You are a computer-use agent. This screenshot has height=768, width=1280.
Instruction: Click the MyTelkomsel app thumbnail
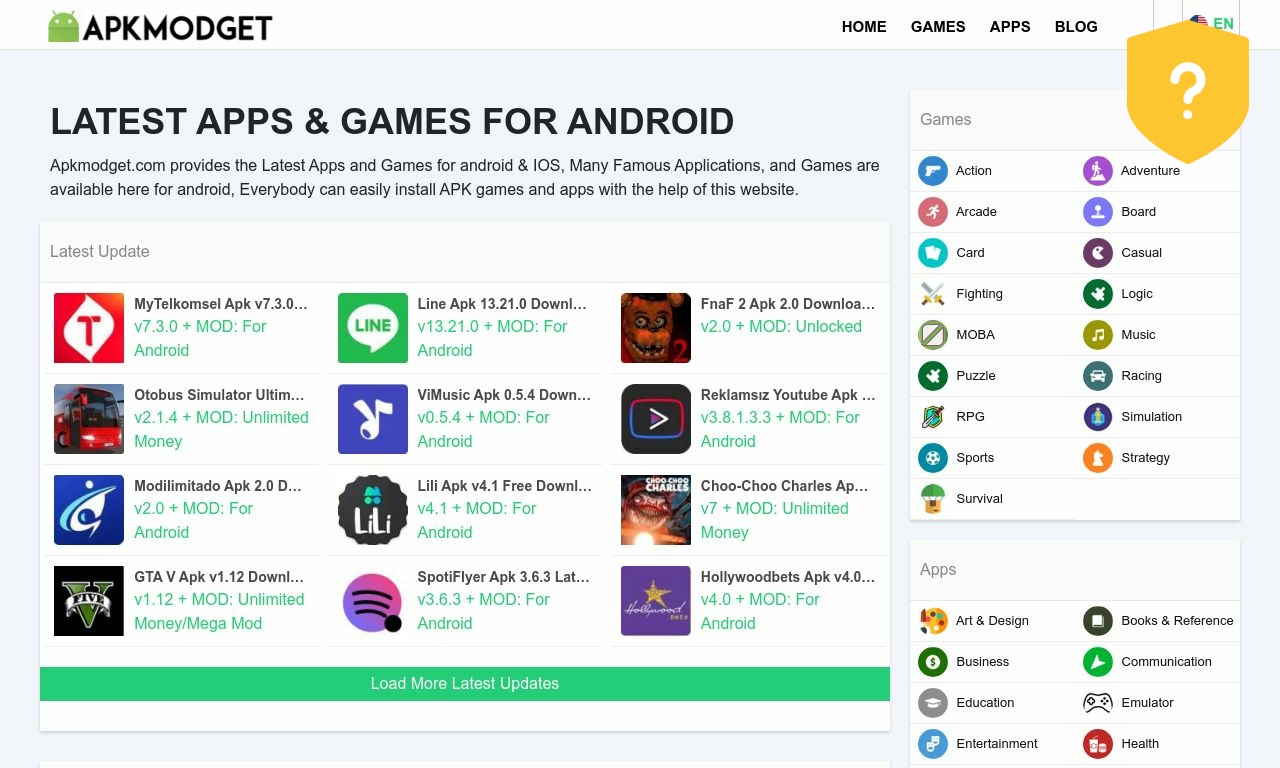click(x=89, y=328)
